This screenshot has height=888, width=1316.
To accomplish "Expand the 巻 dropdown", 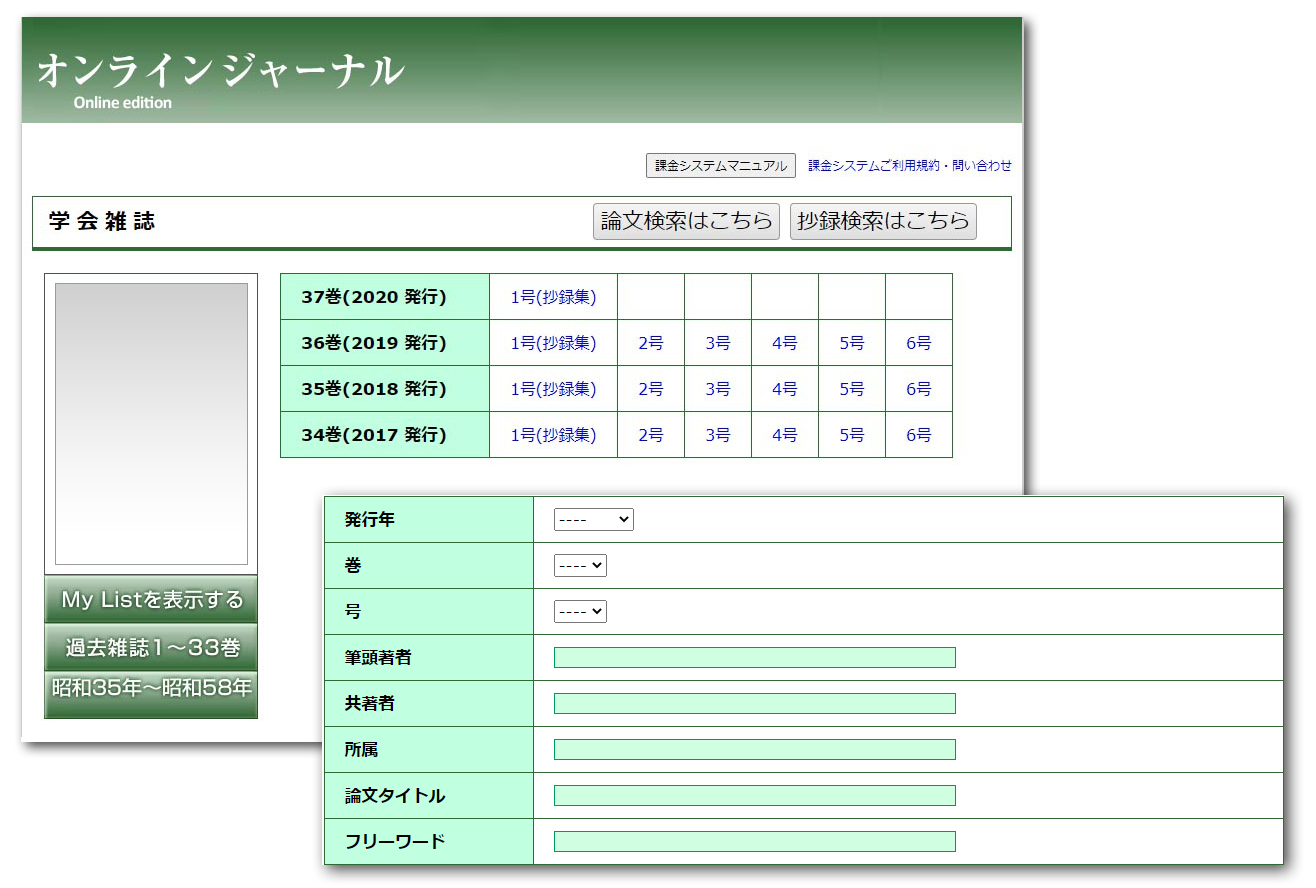I will (x=580, y=566).
